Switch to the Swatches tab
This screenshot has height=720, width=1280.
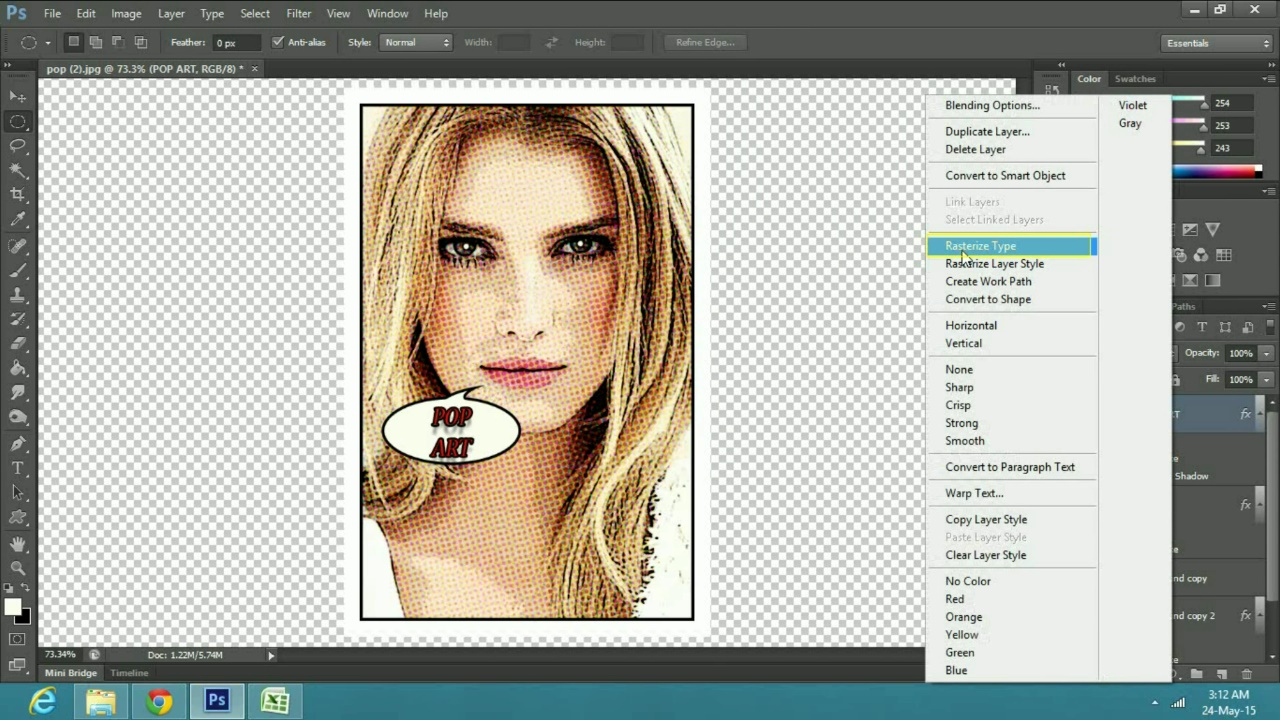tap(1135, 79)
